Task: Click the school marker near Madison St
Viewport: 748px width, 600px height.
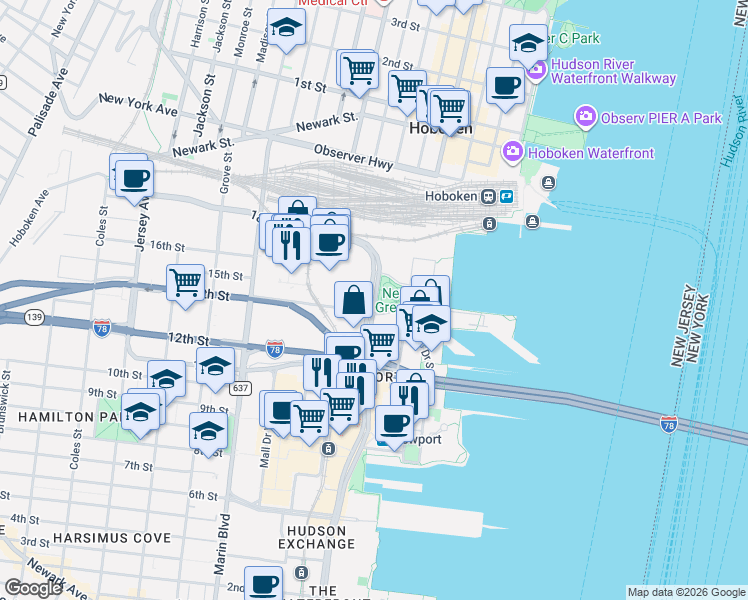Action: (286, 28)
